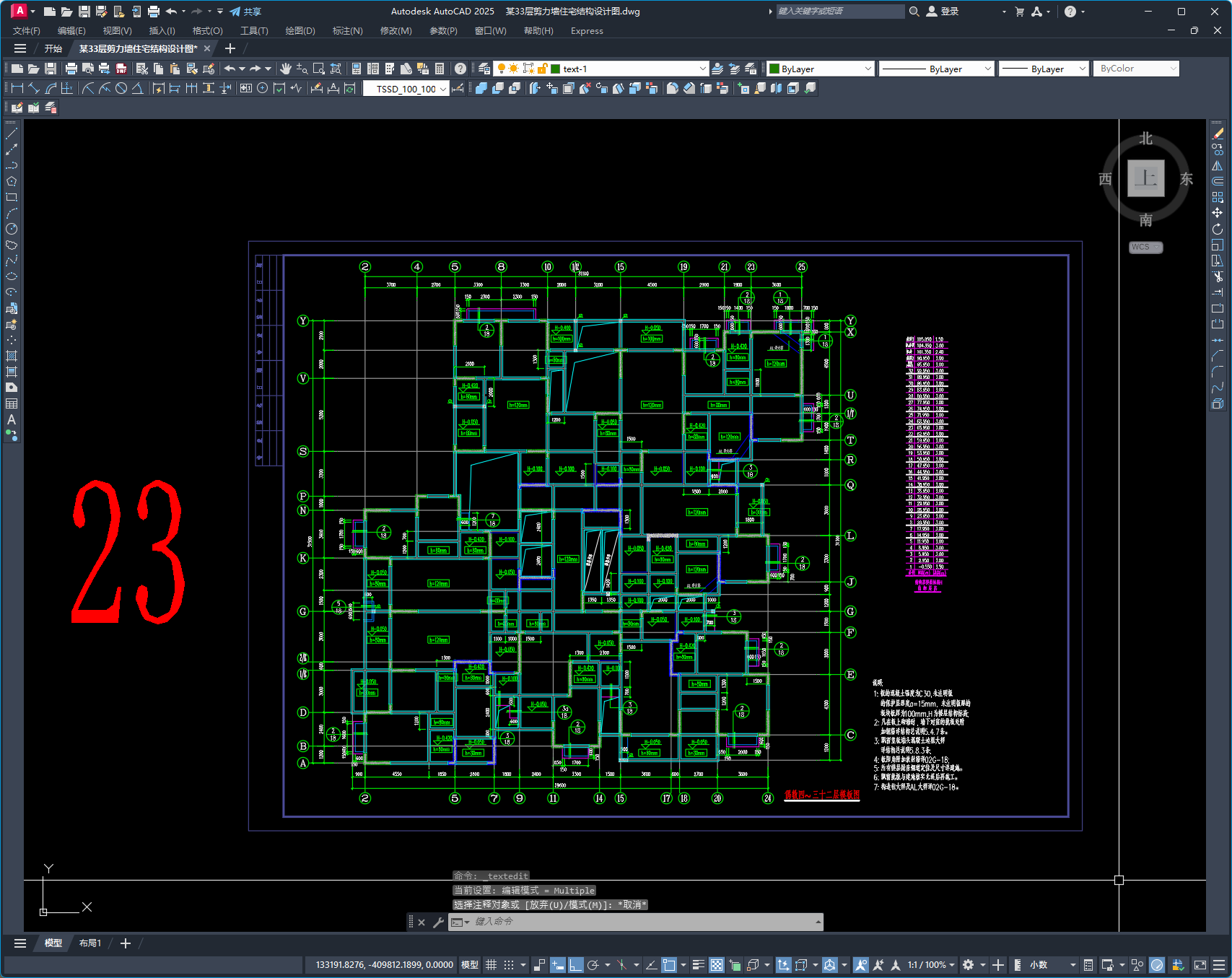Click the Workspace Switching gear icon

tap(969, 965)
